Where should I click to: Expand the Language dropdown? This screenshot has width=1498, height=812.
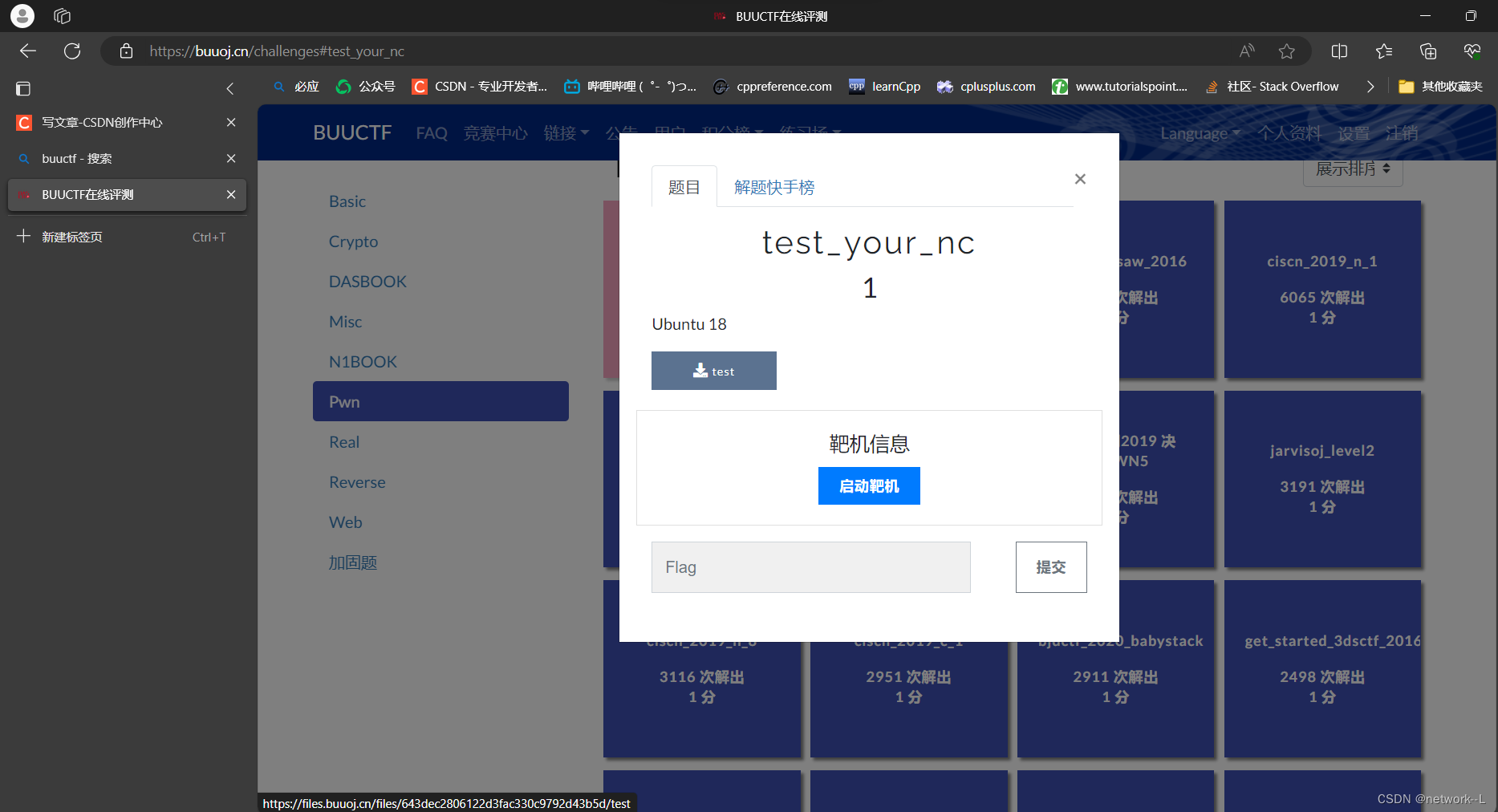coord(1200,133)
